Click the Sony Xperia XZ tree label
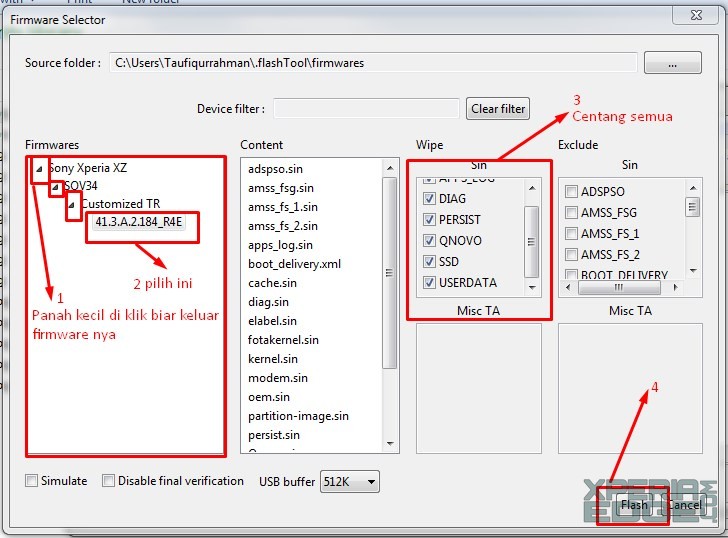Image resolution: width=728 pixels, height=538 pixels. tap(88, 168)
